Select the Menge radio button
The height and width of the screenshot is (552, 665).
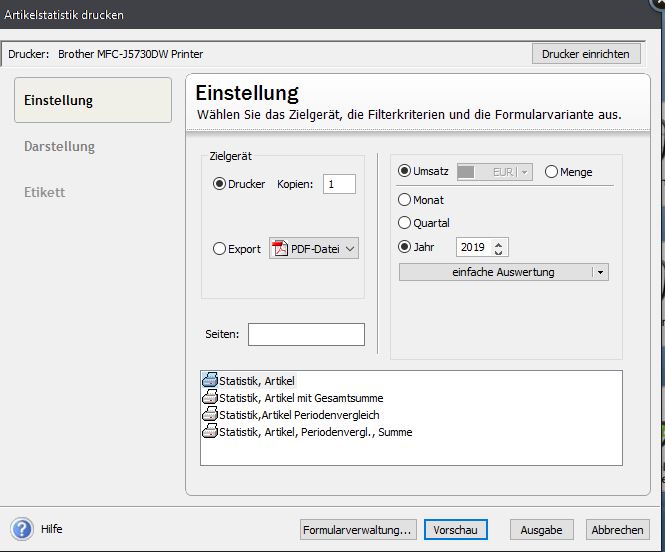tap(551, 172)
